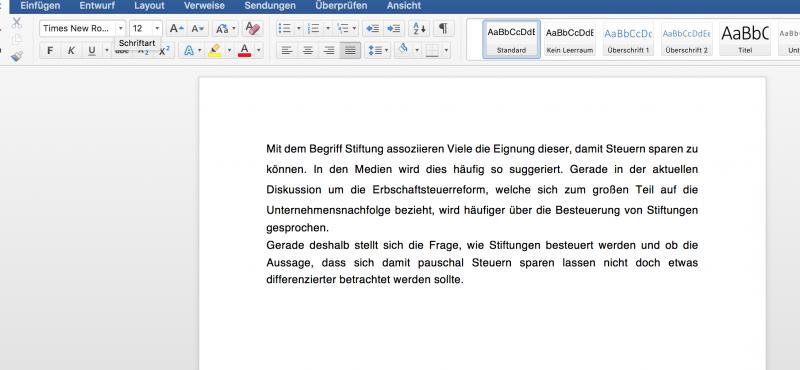Image resolution: width=800 pixels, height=370 pixels.
Task: Switch to the Layout ribbon tab
Action: pos(149,6)
